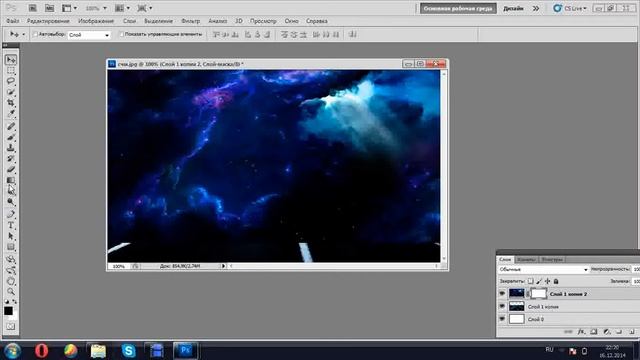Select the Lasso tool
This screenshot has width=640, height=360.
11,81
